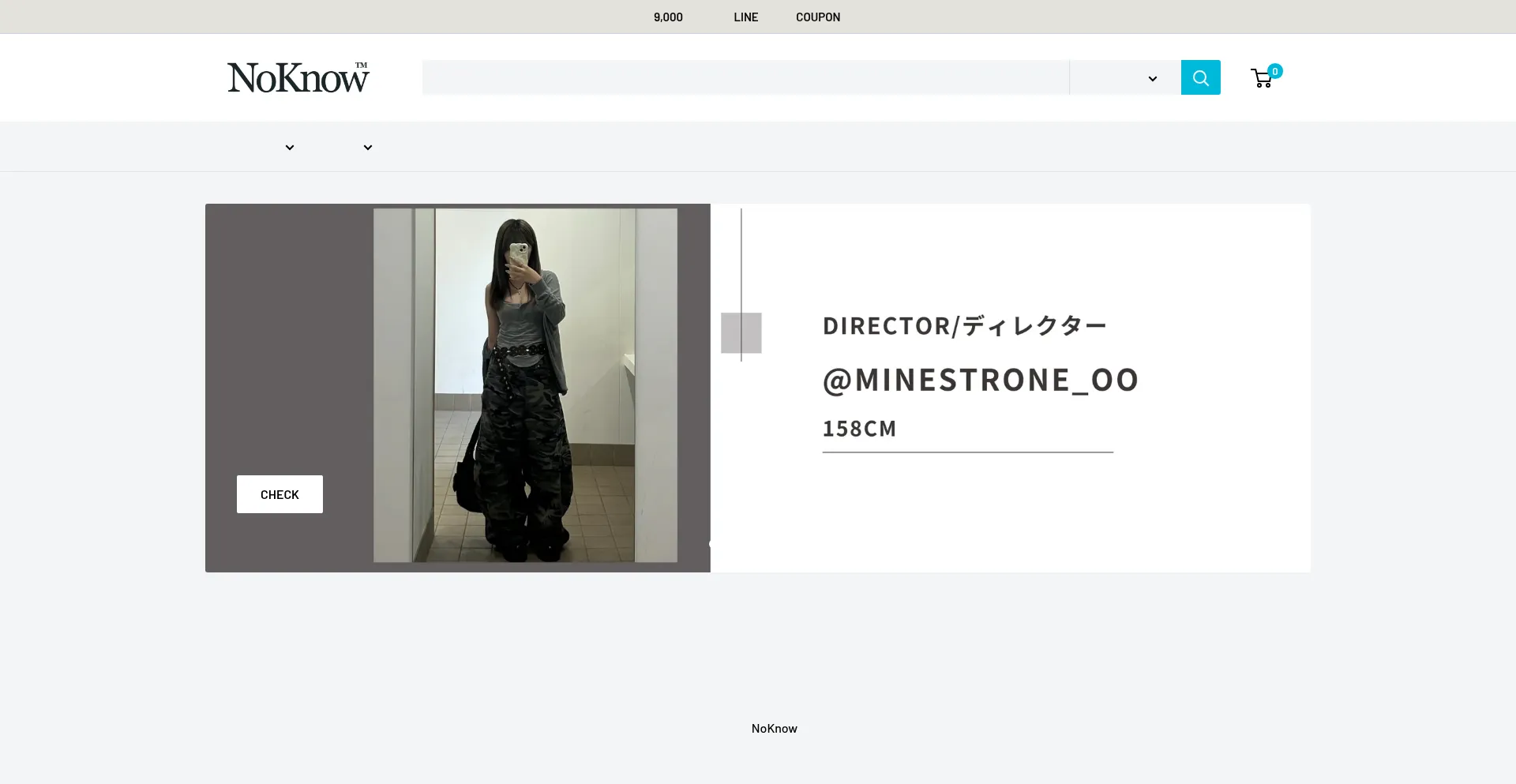Expand the first navigation menu chevron
Image resolution: width=1516 pixels, height=784 pixels.
click(290, 148)
